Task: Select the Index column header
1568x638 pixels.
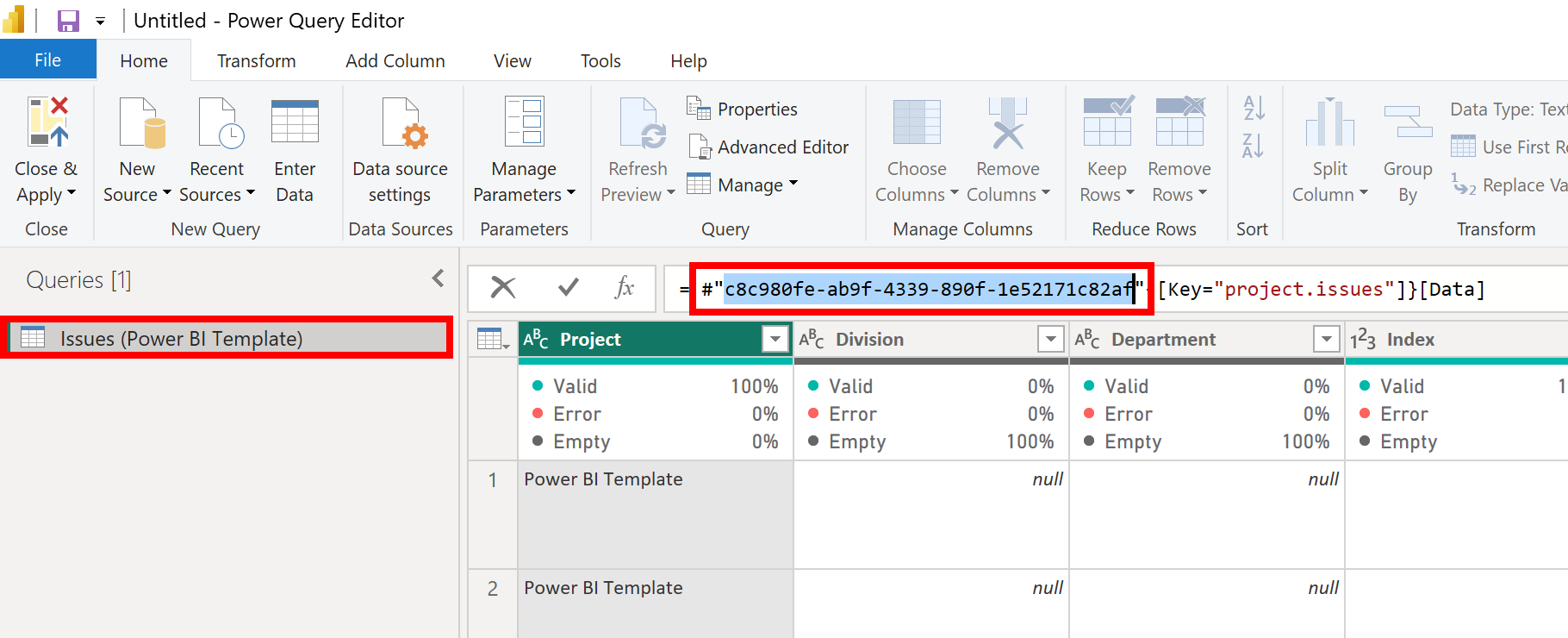Action: (x=1457, y=339)
